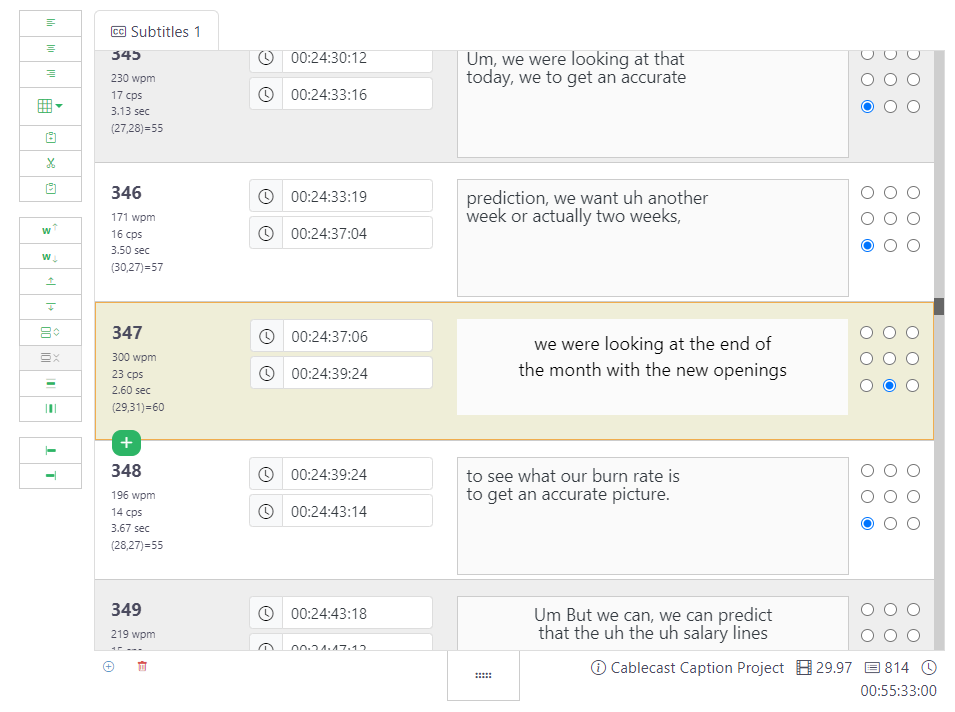Viewport: 955px width, 712px height.
Task: Click the red trash delete icon
Action: [x=142, y=666]
